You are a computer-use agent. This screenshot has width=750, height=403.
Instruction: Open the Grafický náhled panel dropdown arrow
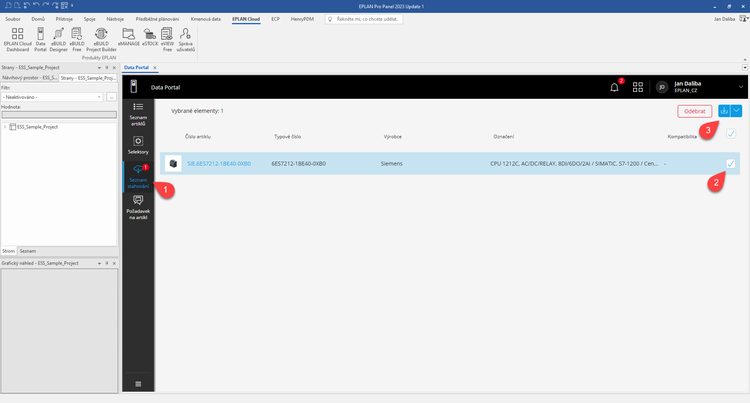(99, 263)
